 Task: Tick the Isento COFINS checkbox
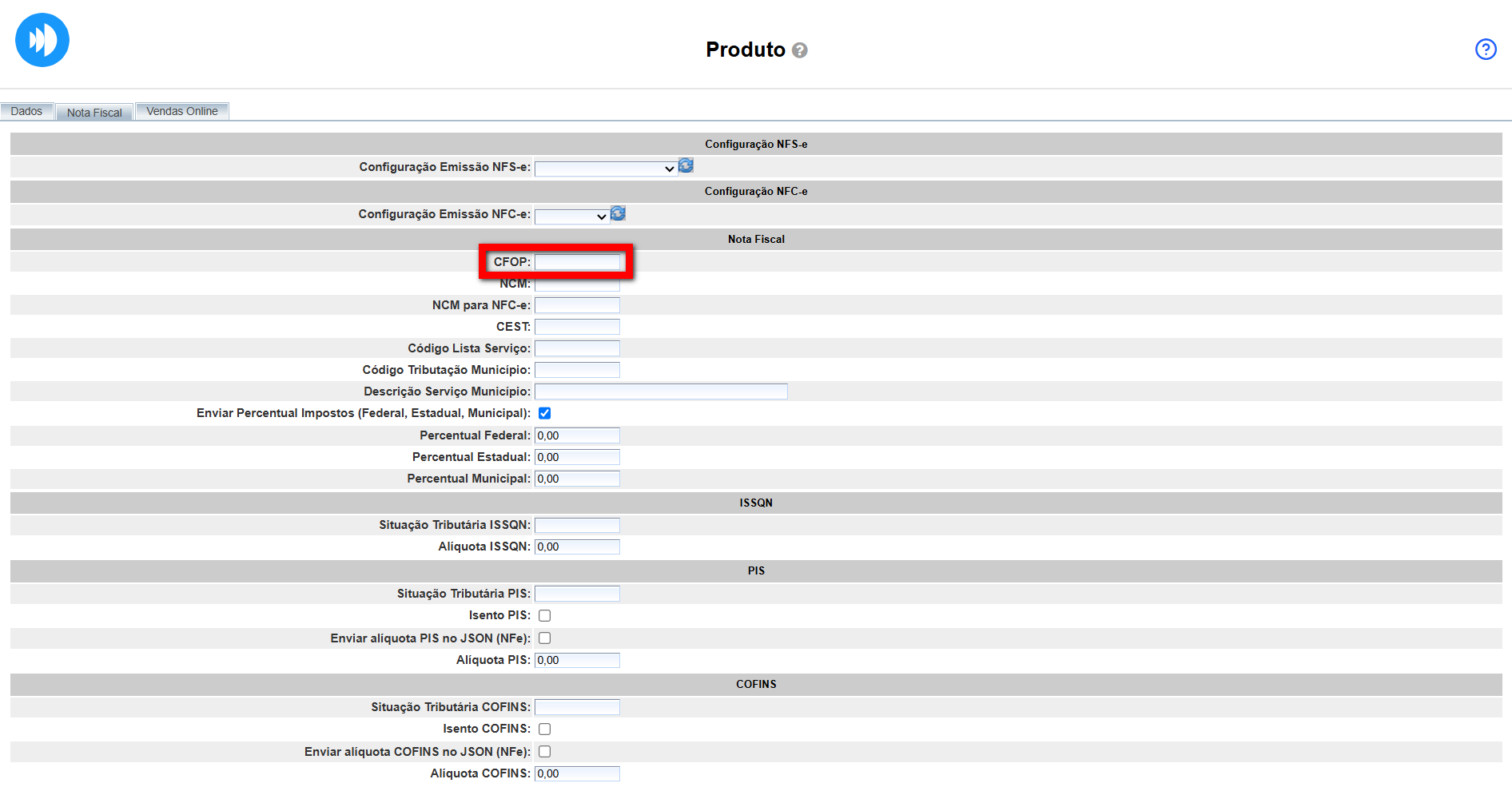click(x=544, y=729)
